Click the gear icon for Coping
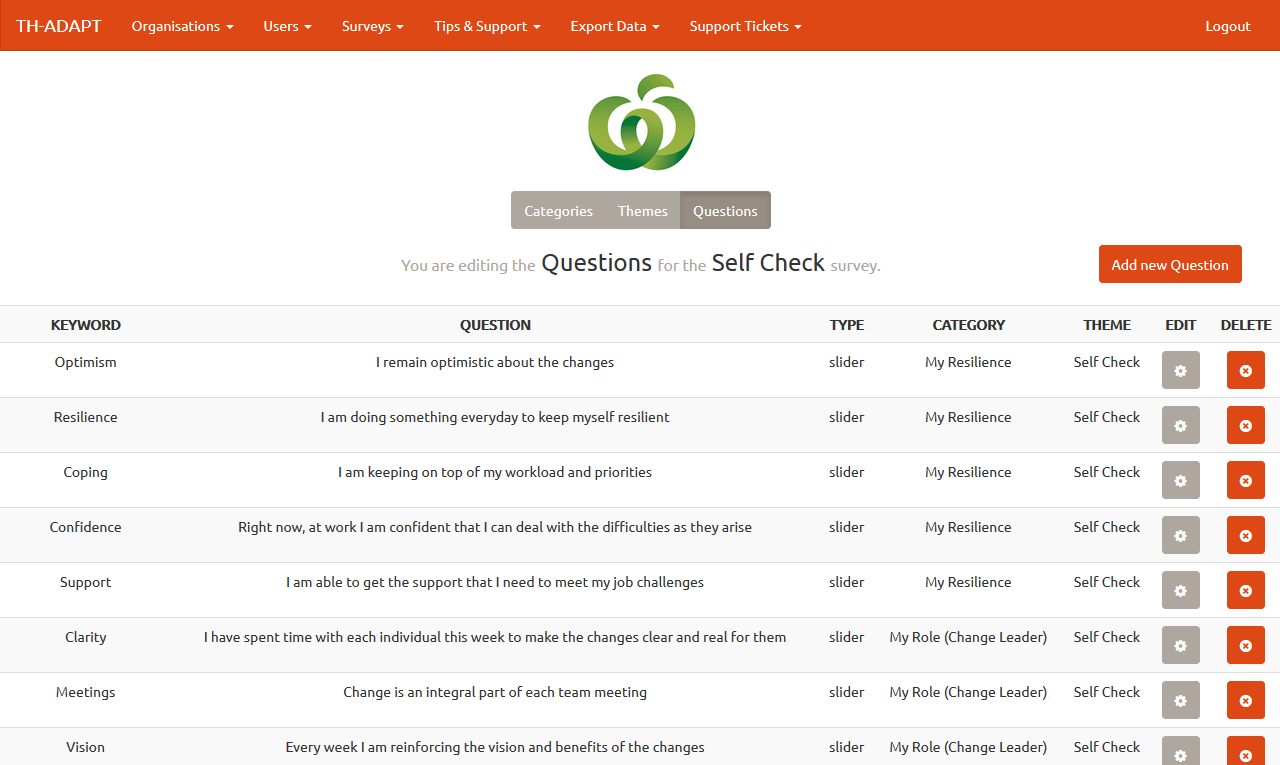Screen dimensions: 1280x765 1181,480
